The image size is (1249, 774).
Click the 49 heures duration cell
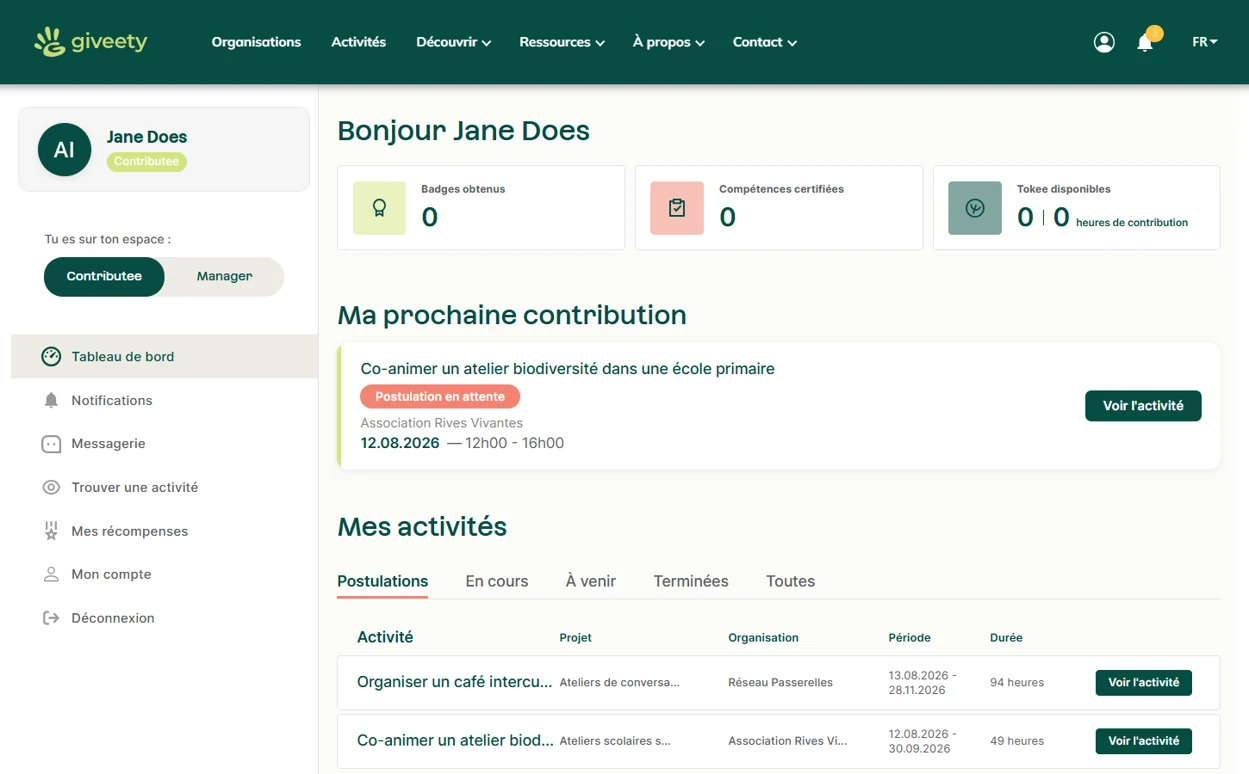tap(1017, 741)
